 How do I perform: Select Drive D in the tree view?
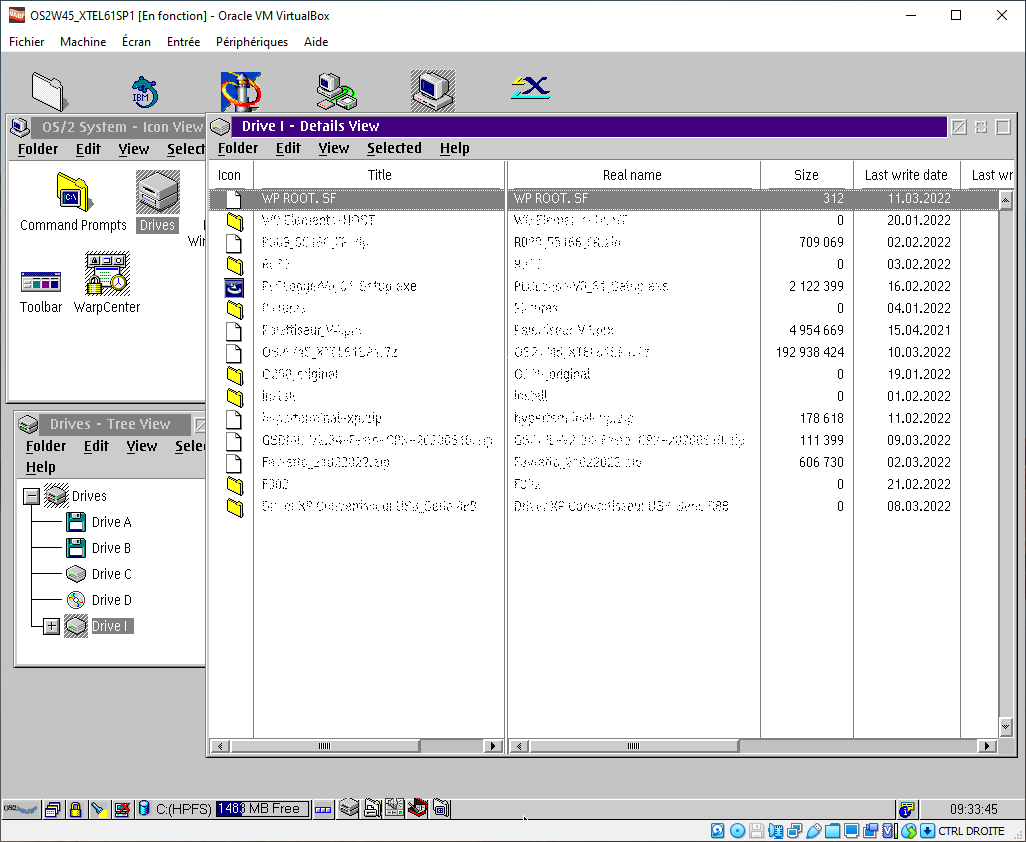111,600
